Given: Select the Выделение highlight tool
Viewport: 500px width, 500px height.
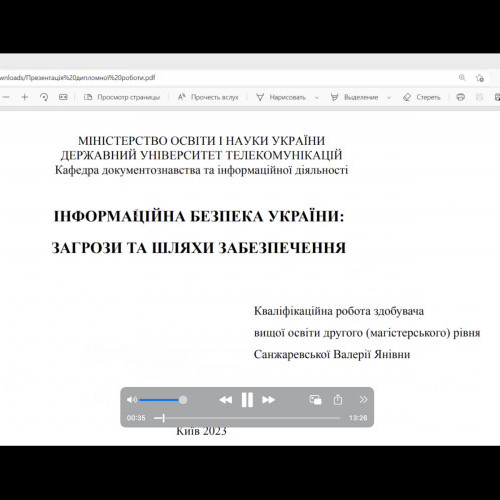Looking at the screenshot, I should 354,97.
